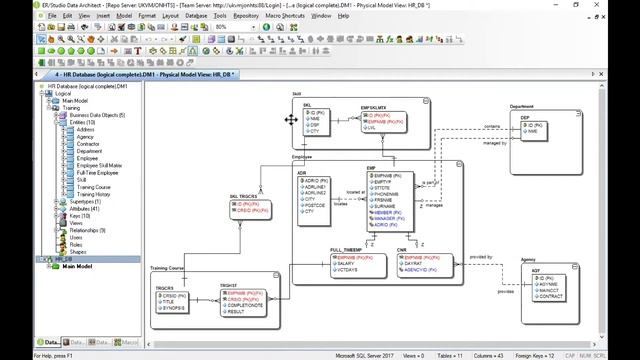Expand Main Model under Logical

(49, 101)
